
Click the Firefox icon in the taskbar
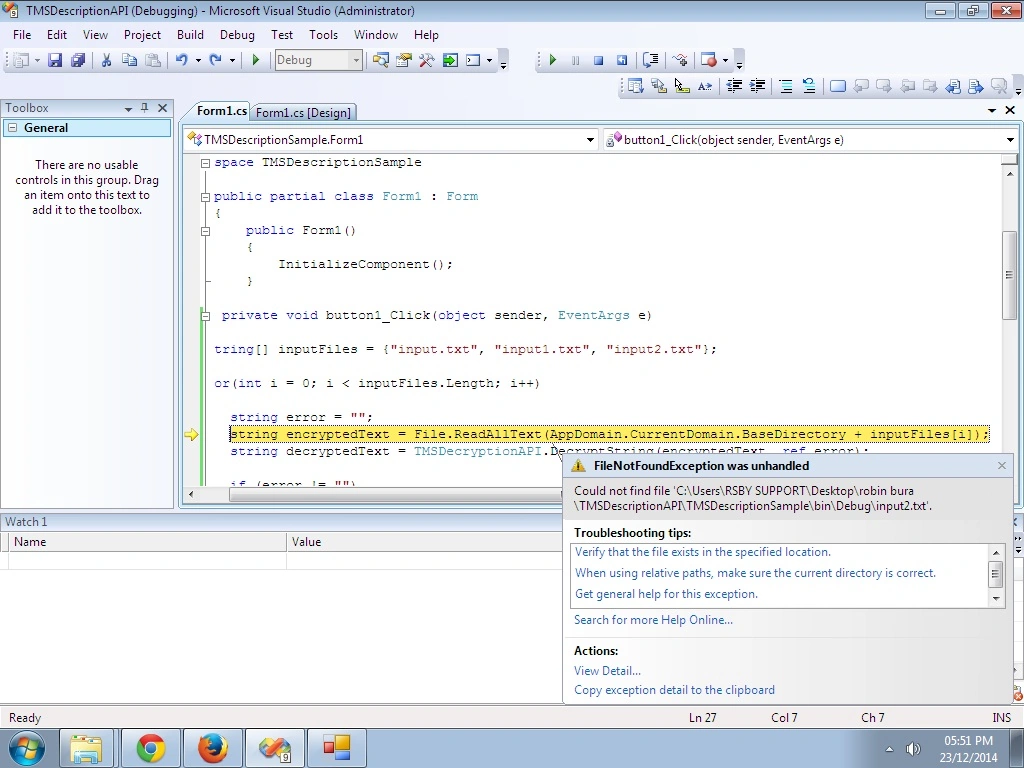click(x=213, y=748)
